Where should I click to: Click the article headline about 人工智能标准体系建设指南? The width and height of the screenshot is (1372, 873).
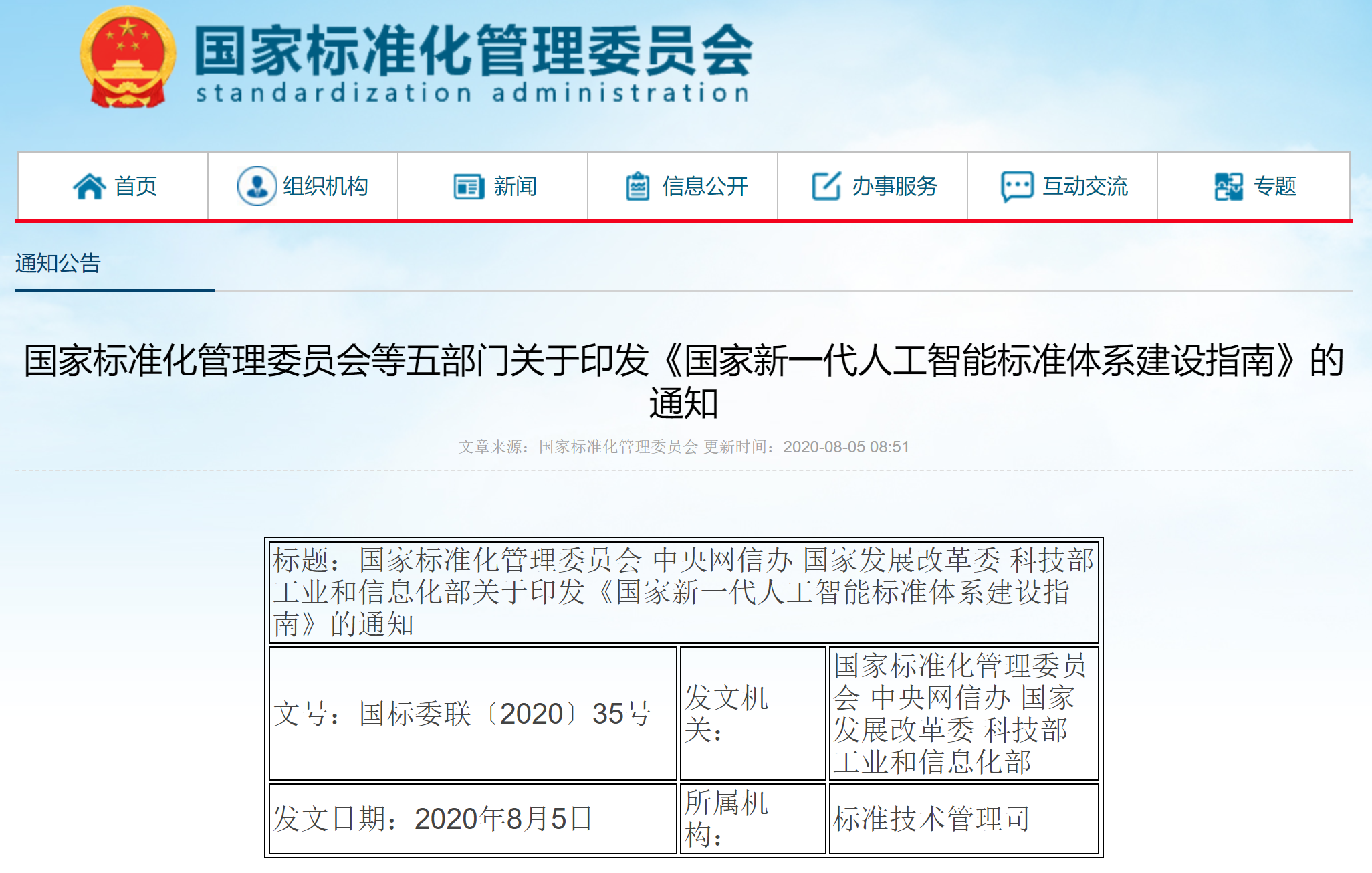pos(683,381)
